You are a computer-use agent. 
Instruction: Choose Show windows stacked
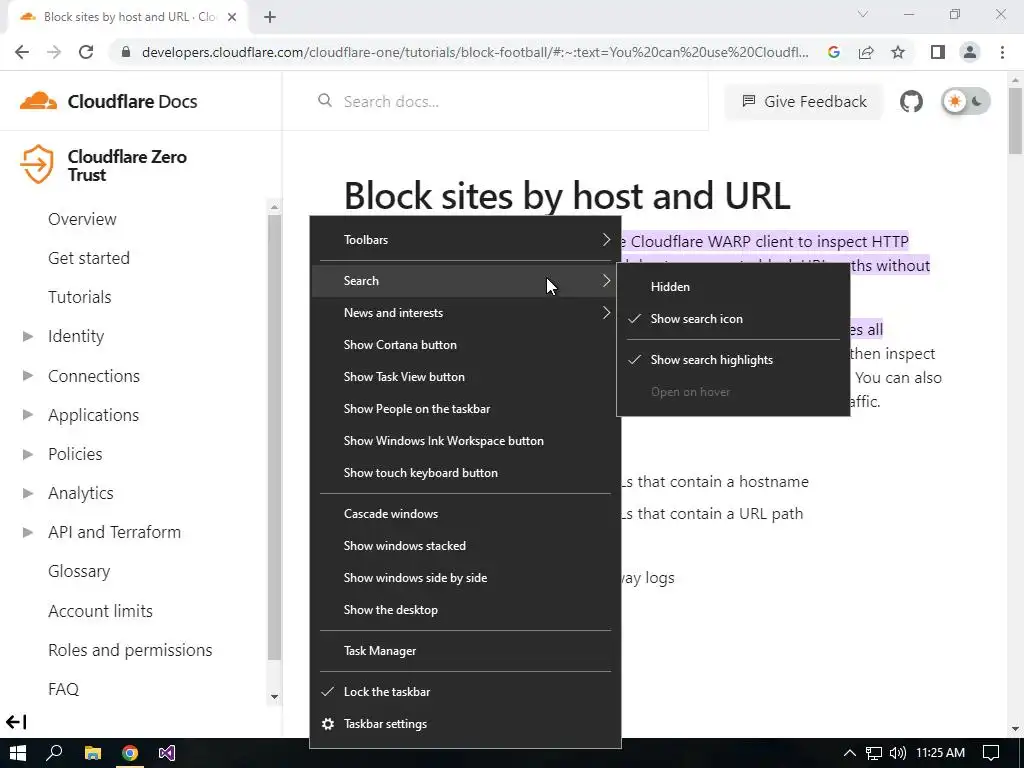pyautogui.click(x=465, y=546)
